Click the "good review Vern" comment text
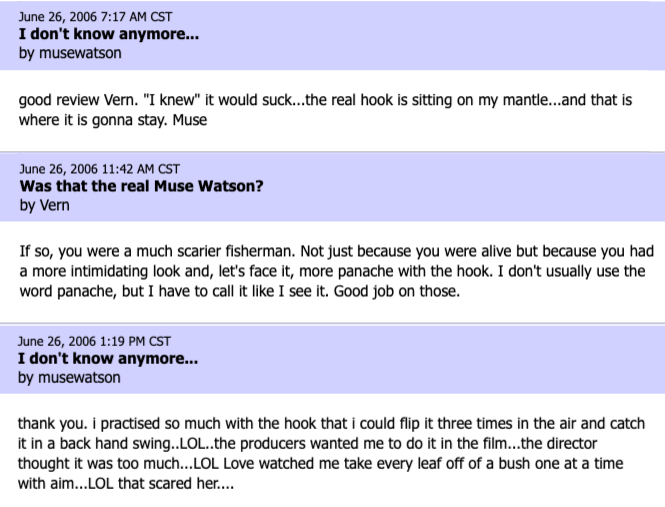 (x=325, y=110)
